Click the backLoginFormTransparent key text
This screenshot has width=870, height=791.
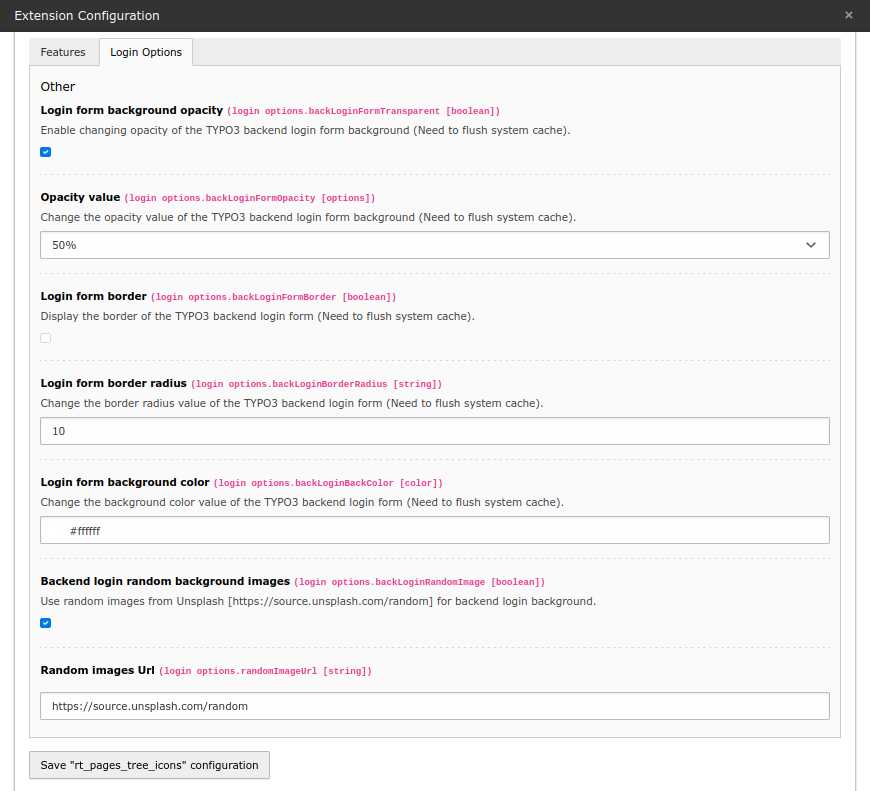coord(363,111)
